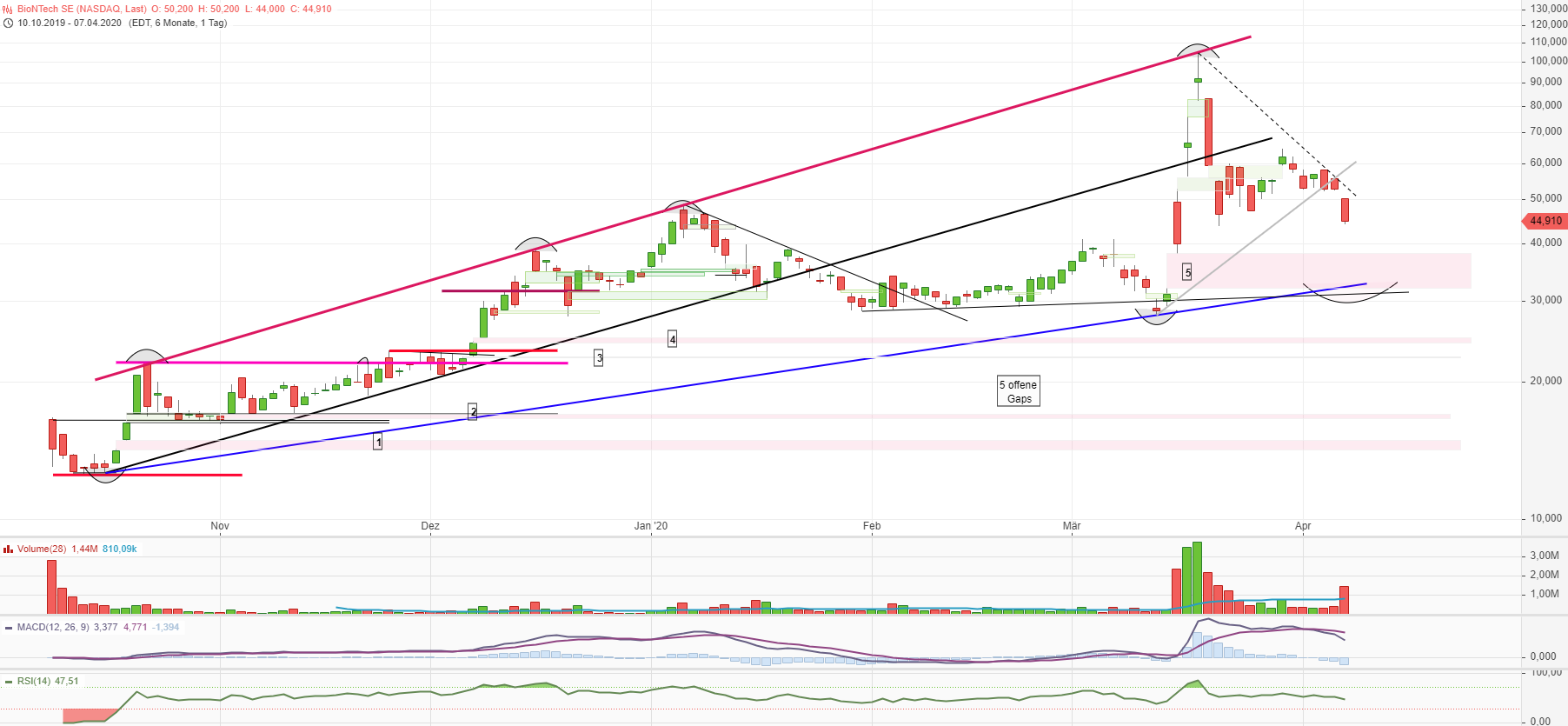This screenshot has width=1568, height=726.
Task: Click the RSI value 47,51
Action: 67,682
